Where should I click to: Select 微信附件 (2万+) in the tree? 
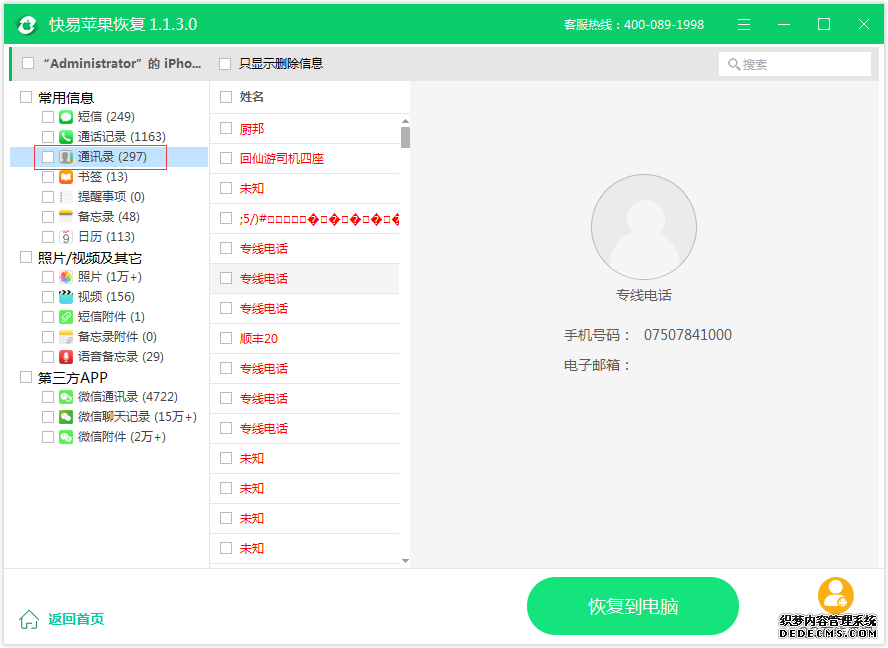[x=122, y=437]
